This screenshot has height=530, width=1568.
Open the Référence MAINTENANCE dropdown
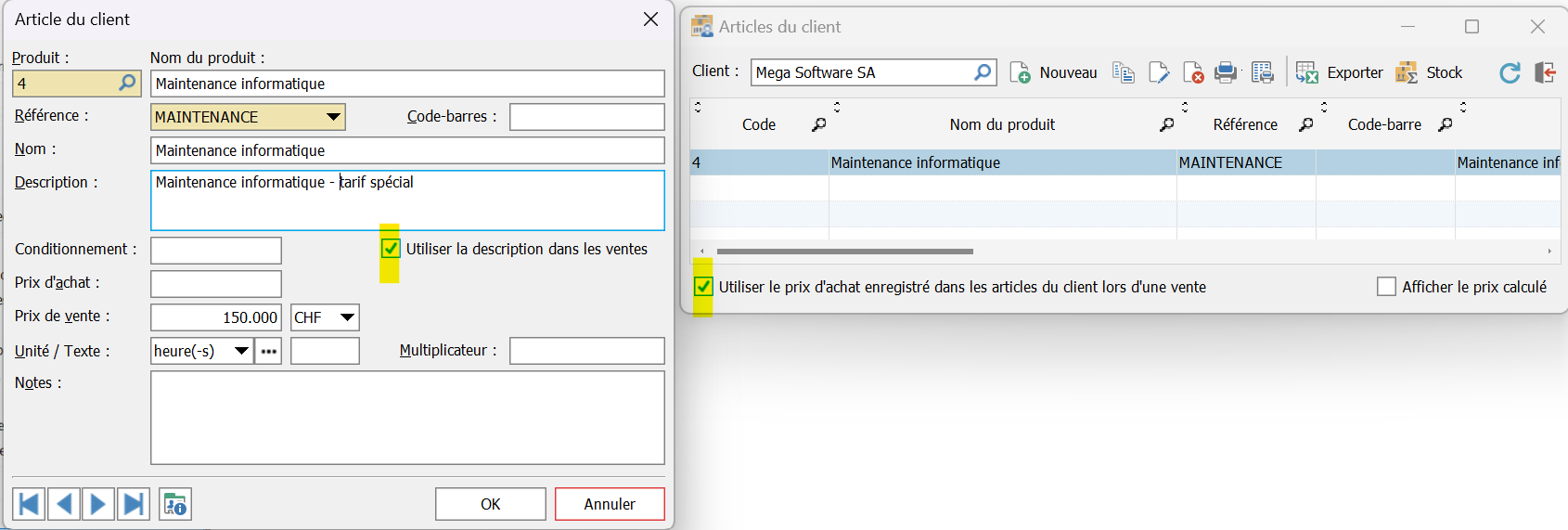point(333,117)
